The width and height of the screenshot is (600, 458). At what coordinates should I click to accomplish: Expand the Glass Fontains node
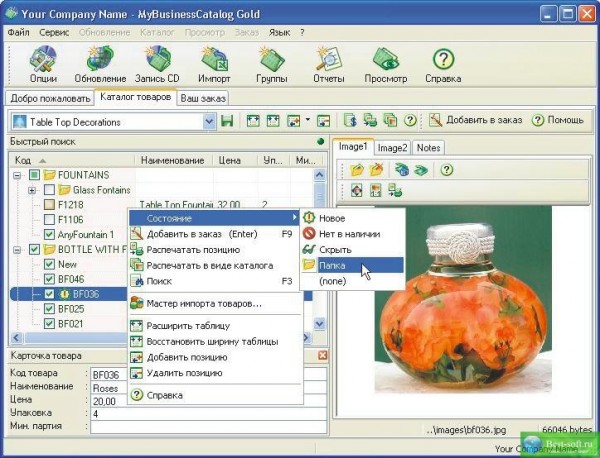click(32, 190)
